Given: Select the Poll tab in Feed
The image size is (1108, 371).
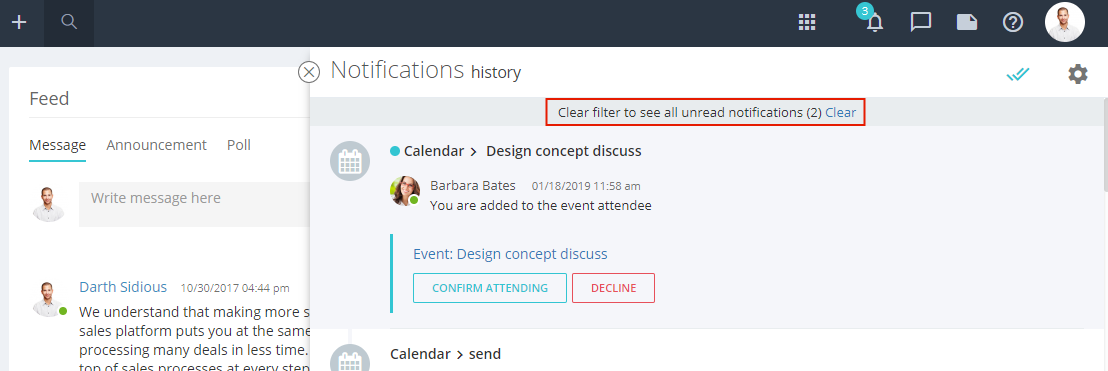Looking at the screenshot, I should [x=239, y=145].
